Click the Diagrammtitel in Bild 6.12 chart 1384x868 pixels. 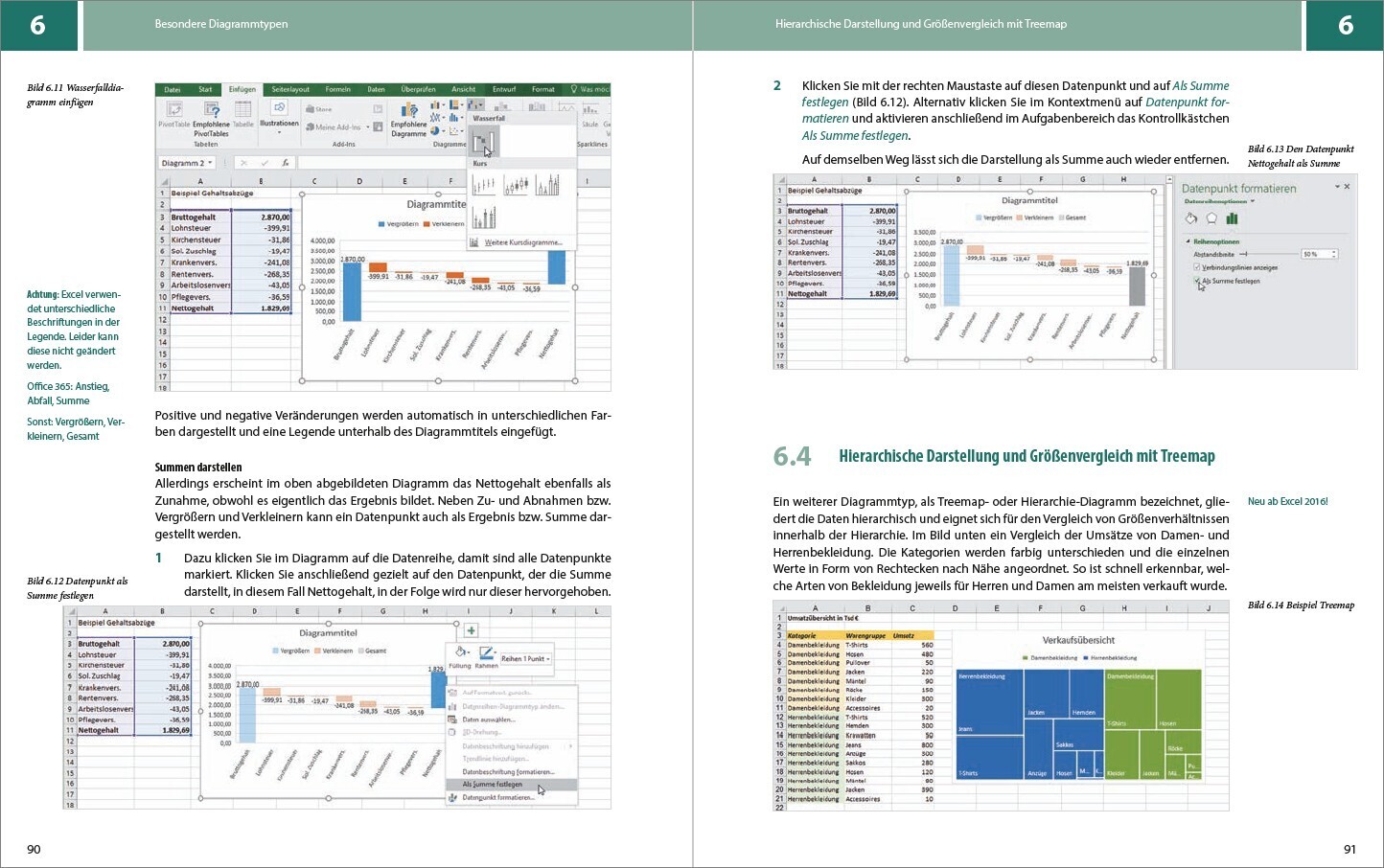[329, 633]
